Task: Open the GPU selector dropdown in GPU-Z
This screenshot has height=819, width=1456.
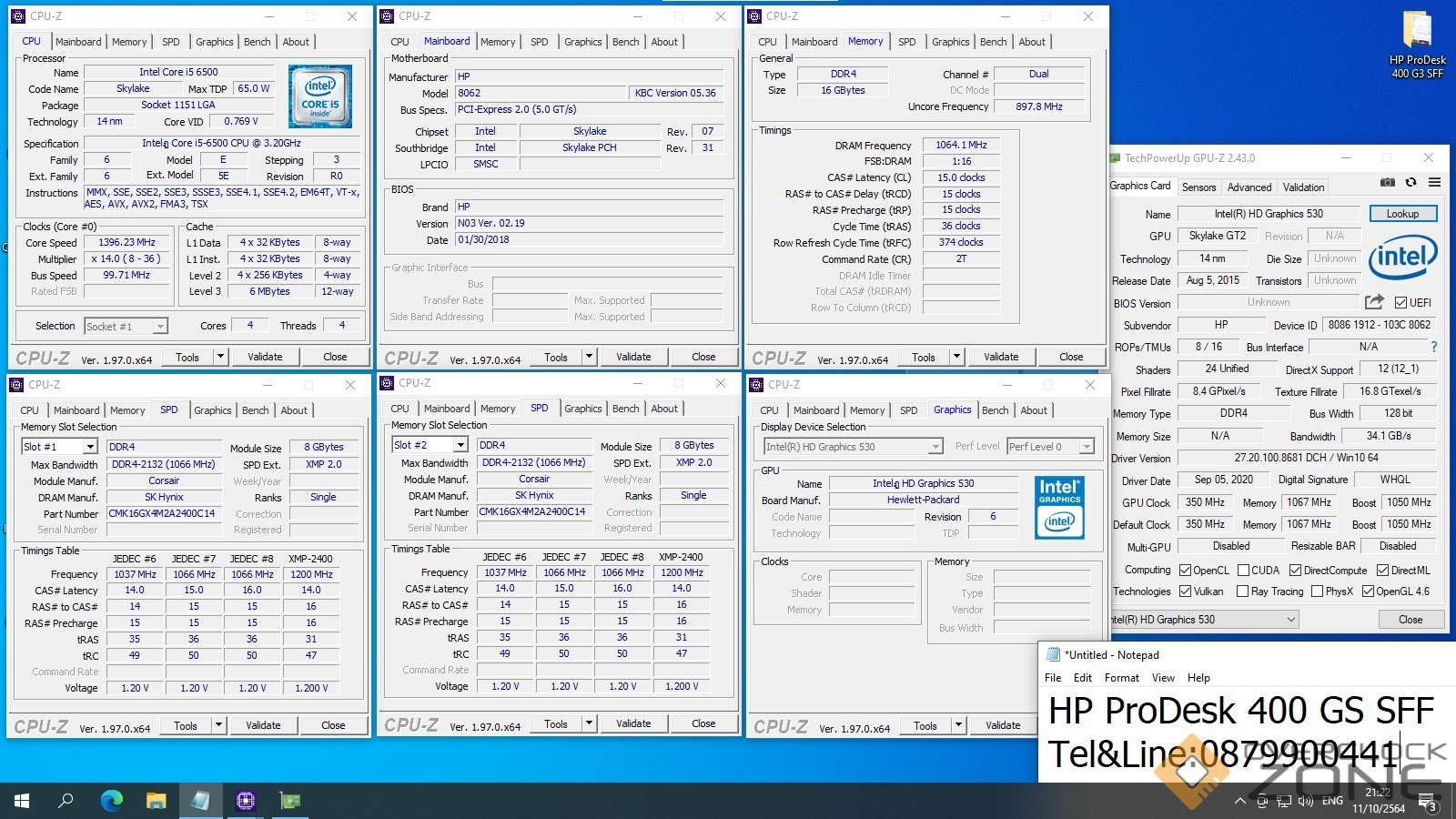Action: (1290, 620)
